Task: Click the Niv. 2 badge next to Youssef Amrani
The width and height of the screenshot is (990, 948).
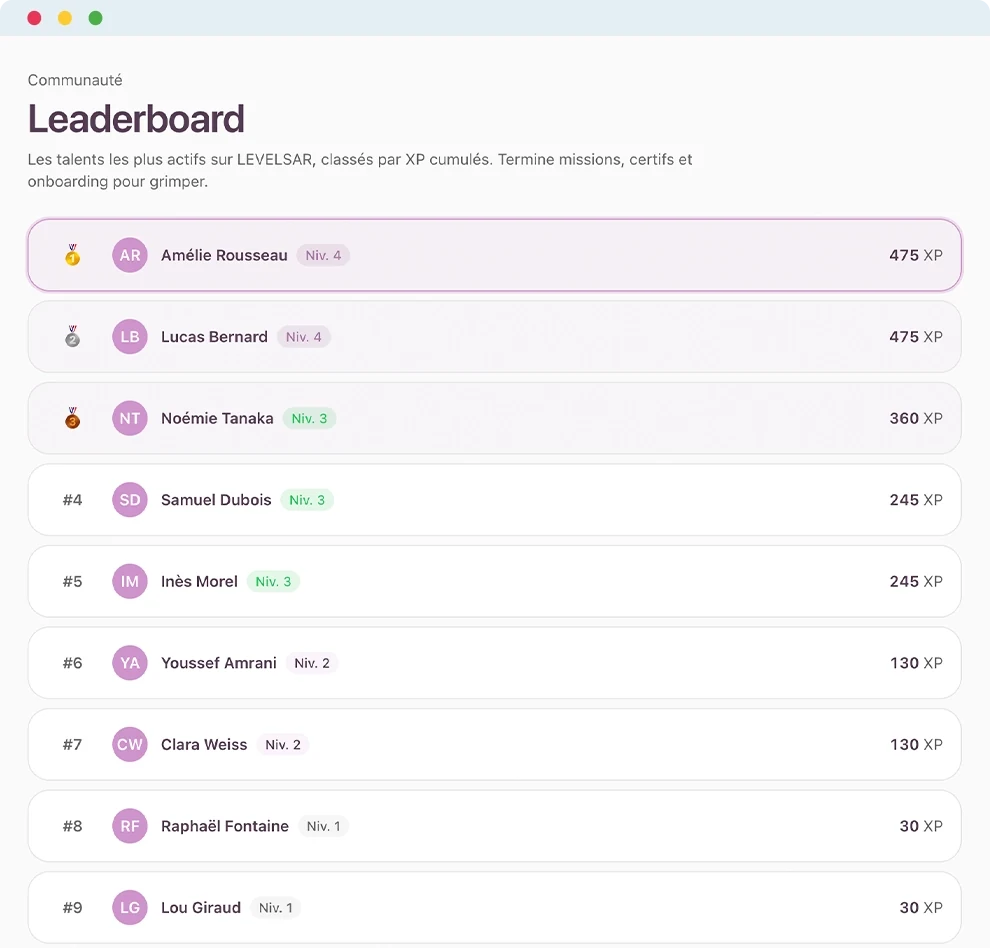Action: pos(312,663)
